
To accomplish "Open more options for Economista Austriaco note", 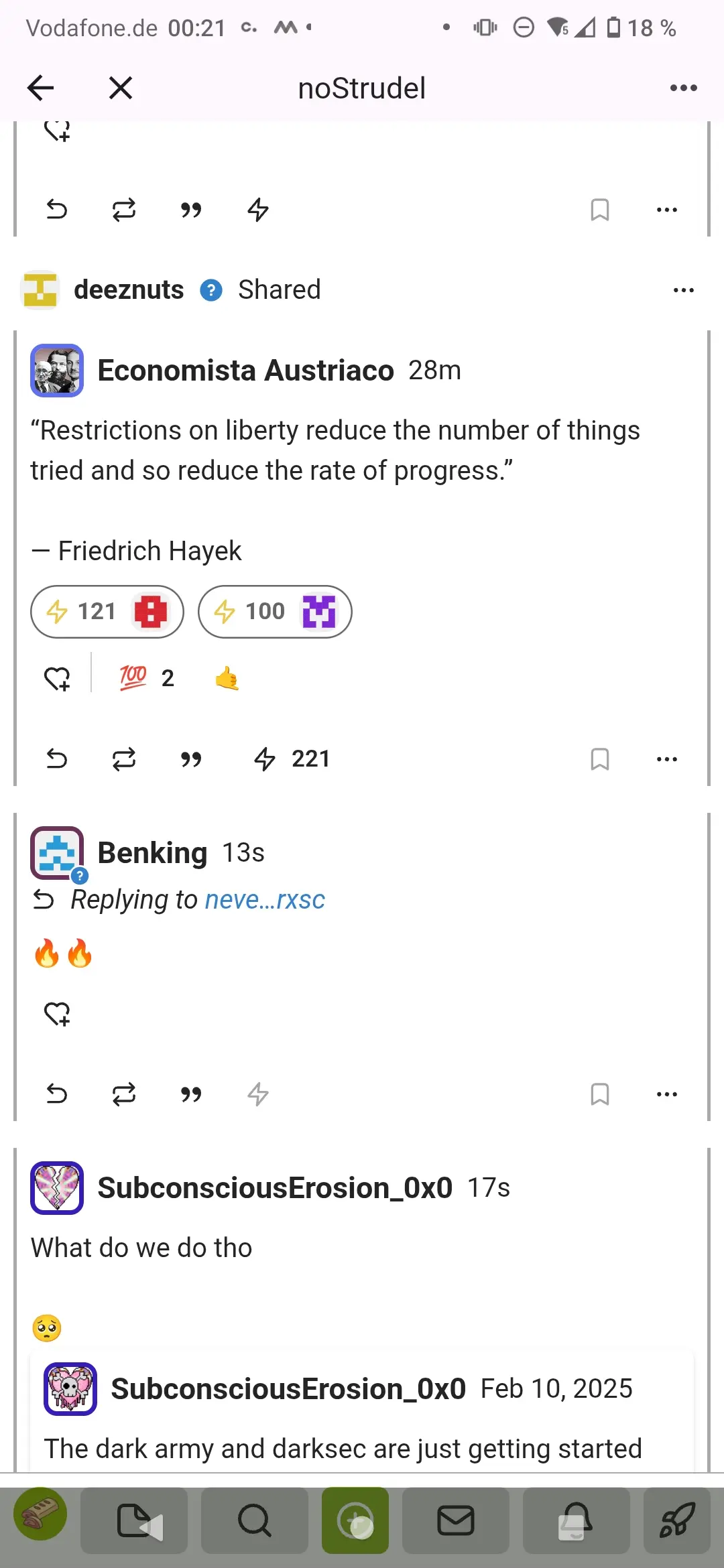I will [667, 759].
